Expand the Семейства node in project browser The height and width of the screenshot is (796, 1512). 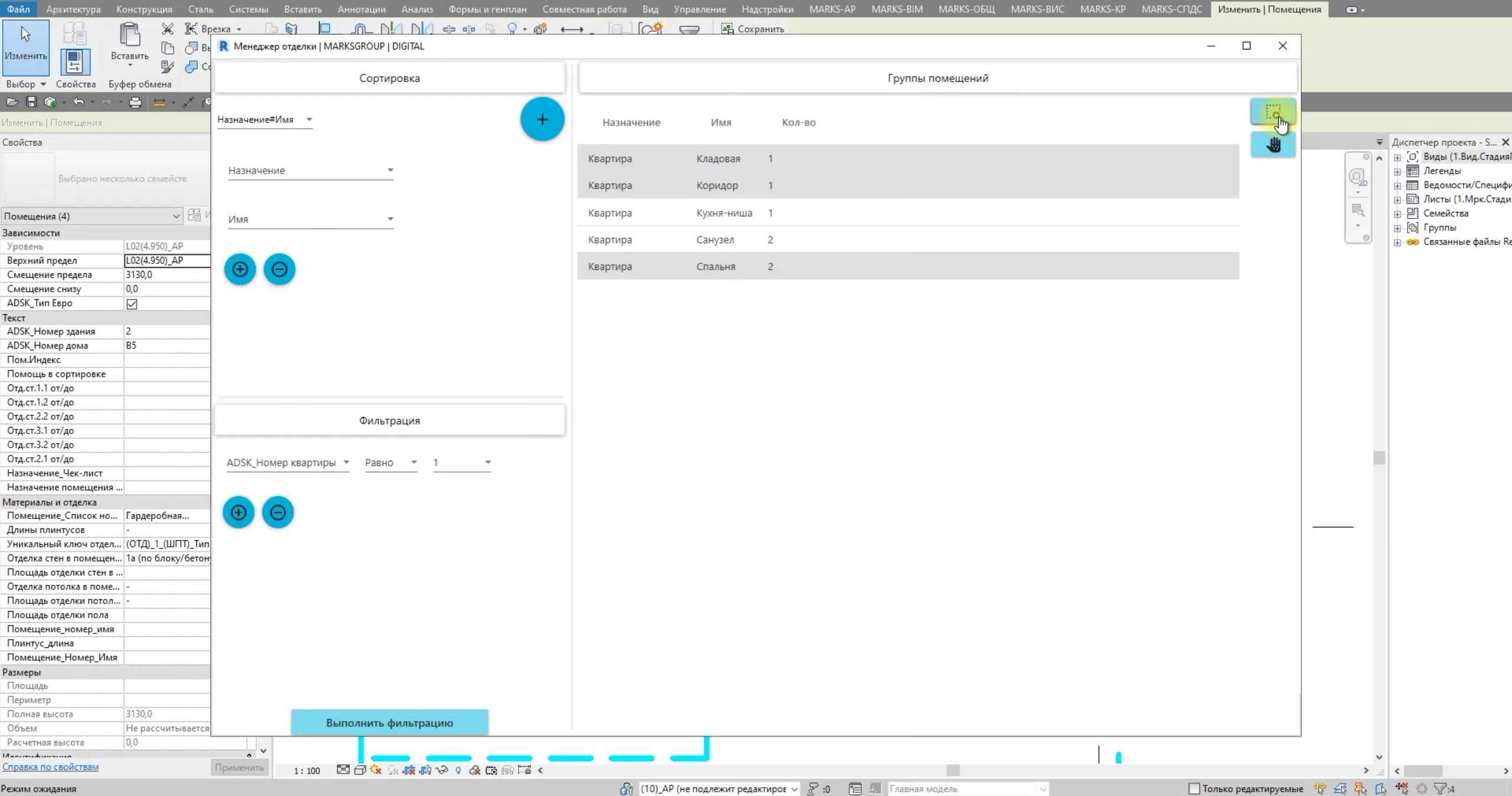click(1397, 214)
